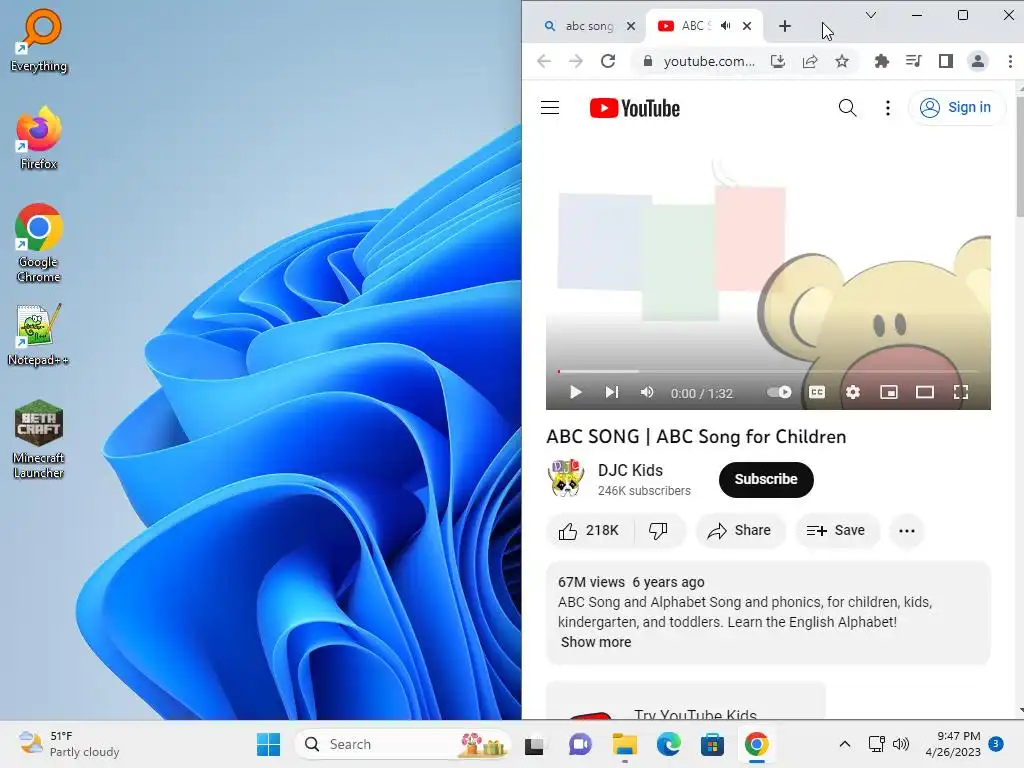Enter full screen video mode
1024x768 pixels.
(x=961, y=392)
